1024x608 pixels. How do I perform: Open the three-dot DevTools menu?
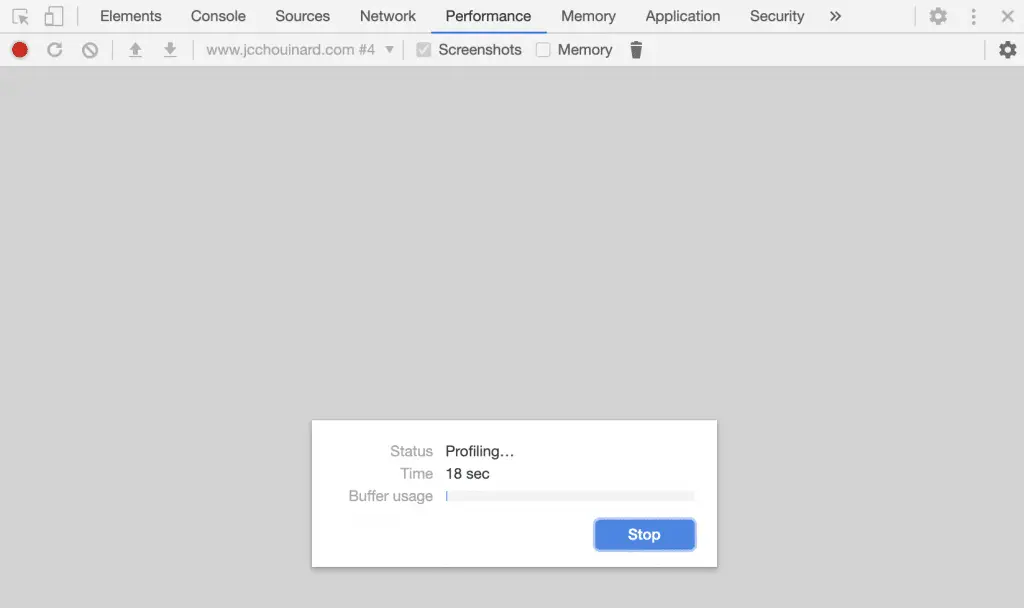coord(973,16)
